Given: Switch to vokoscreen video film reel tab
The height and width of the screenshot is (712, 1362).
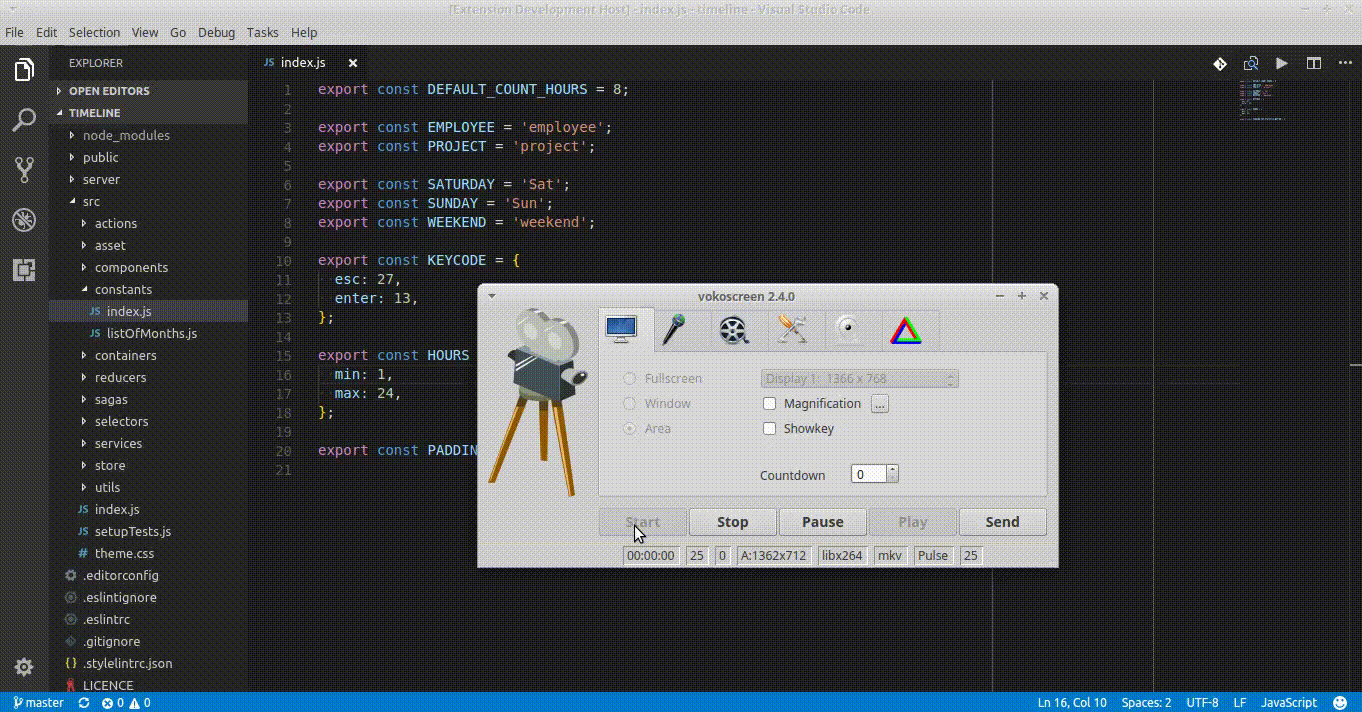Looking at the screenshot, I should (734, 330).
